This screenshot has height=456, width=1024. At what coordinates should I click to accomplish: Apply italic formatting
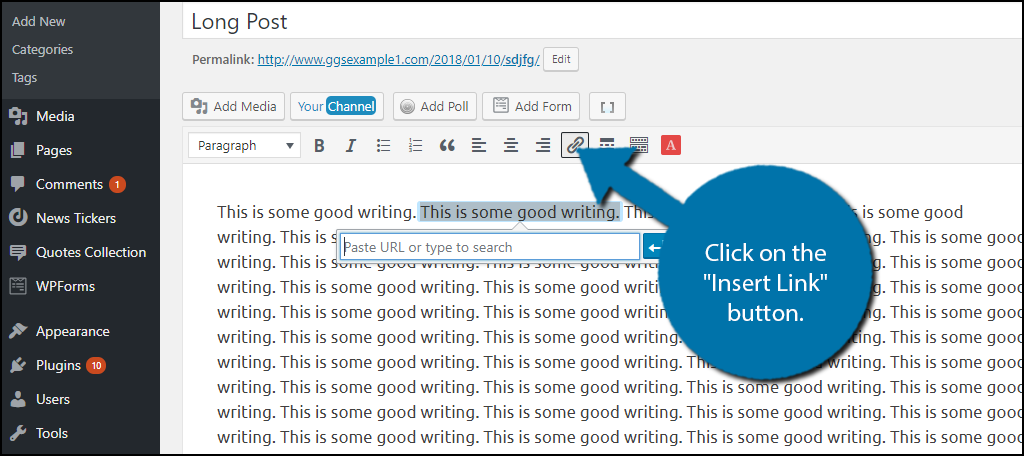(x=350, y=146)
